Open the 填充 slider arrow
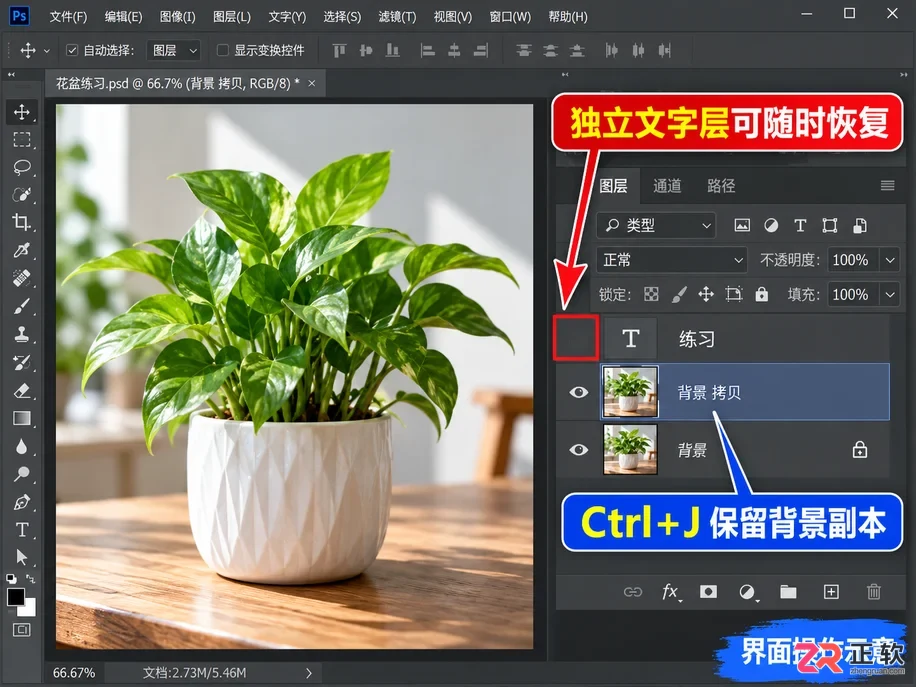916x687 pixels. [890, 294]
